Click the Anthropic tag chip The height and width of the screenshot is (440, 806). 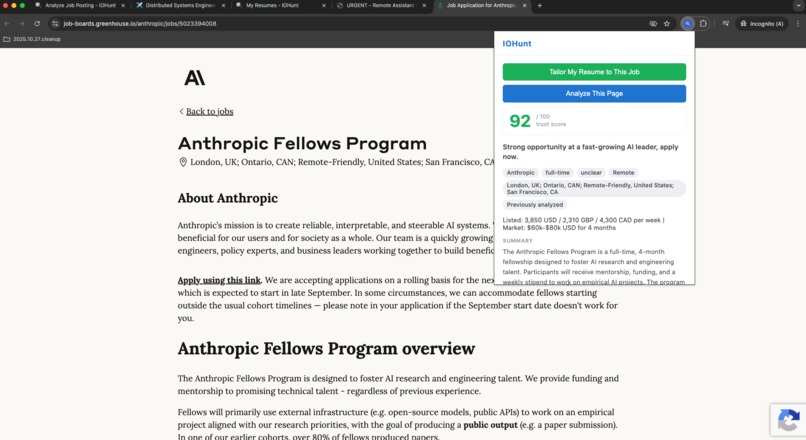click(x=521, y=173)
